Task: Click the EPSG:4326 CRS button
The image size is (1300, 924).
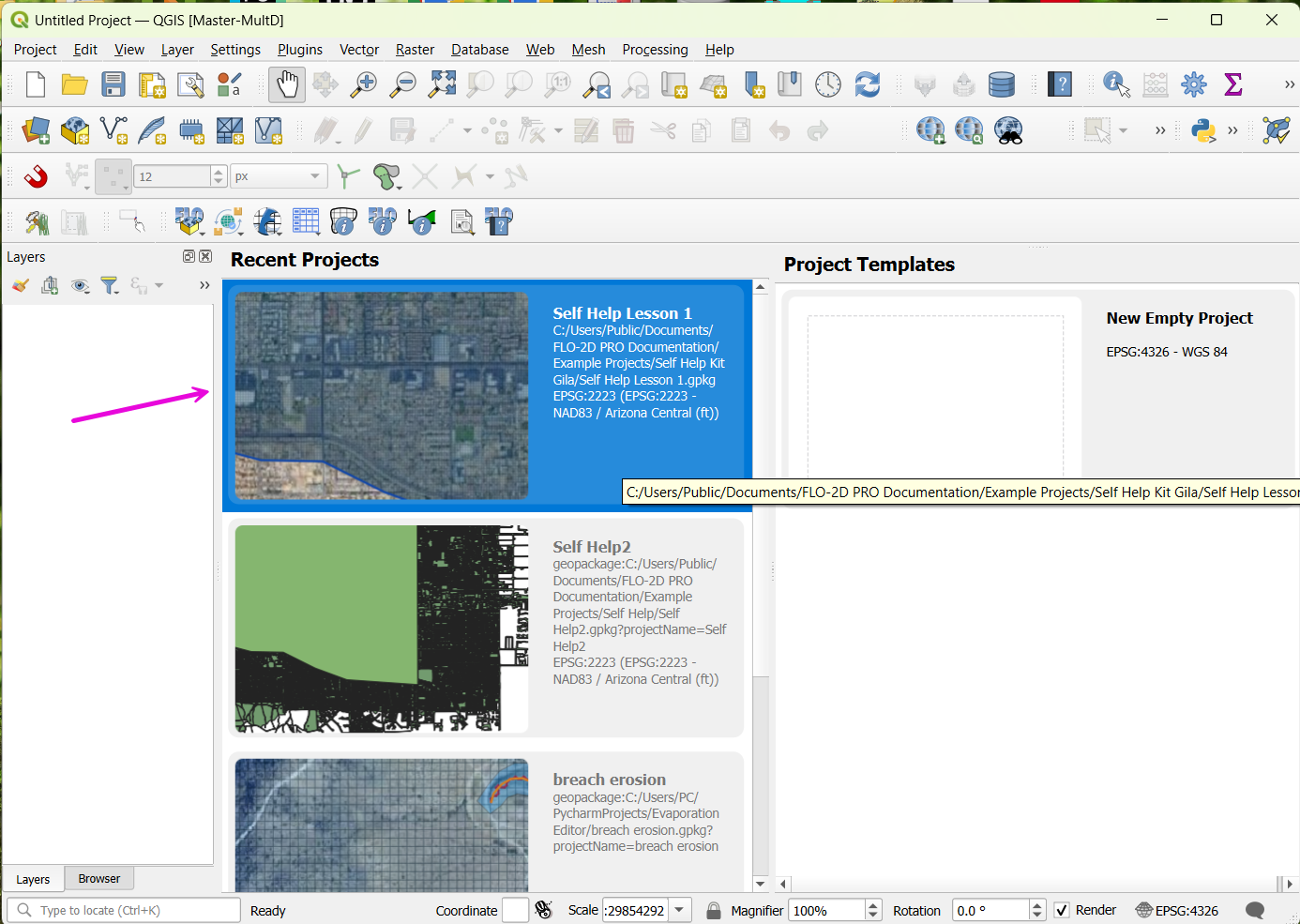Action: pyautogui.click(x=1177, y=910)
